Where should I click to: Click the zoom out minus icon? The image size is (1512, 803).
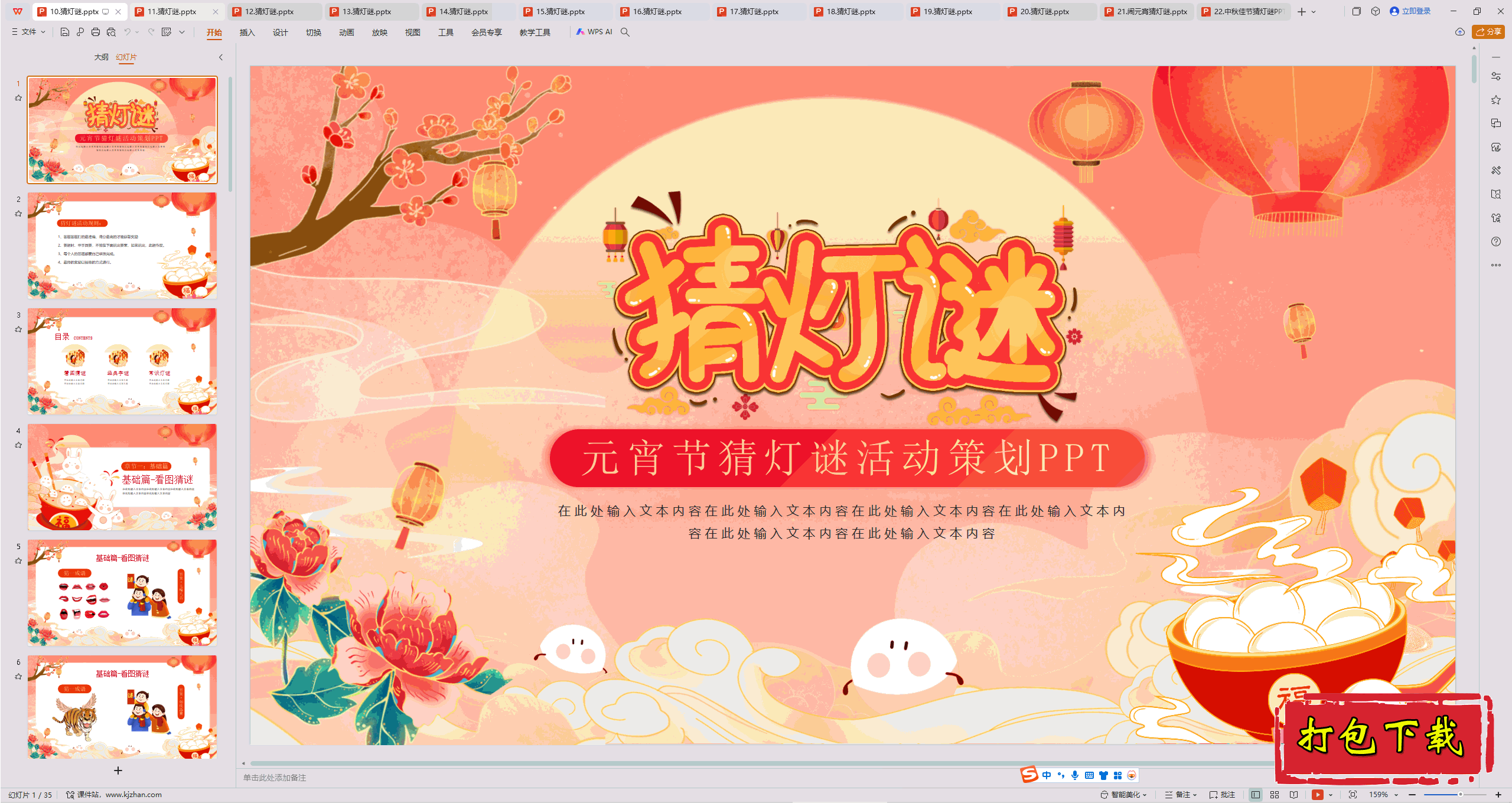(1412, 795)
